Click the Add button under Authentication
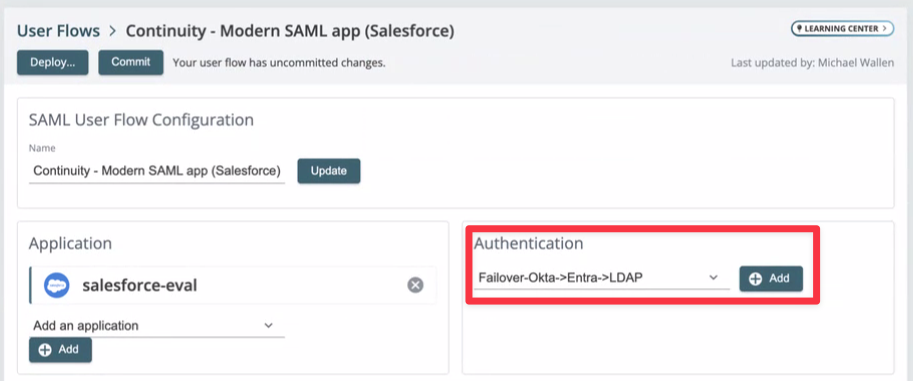The width and height of the screenshot is (913, 381). click(x=771, y=279)
